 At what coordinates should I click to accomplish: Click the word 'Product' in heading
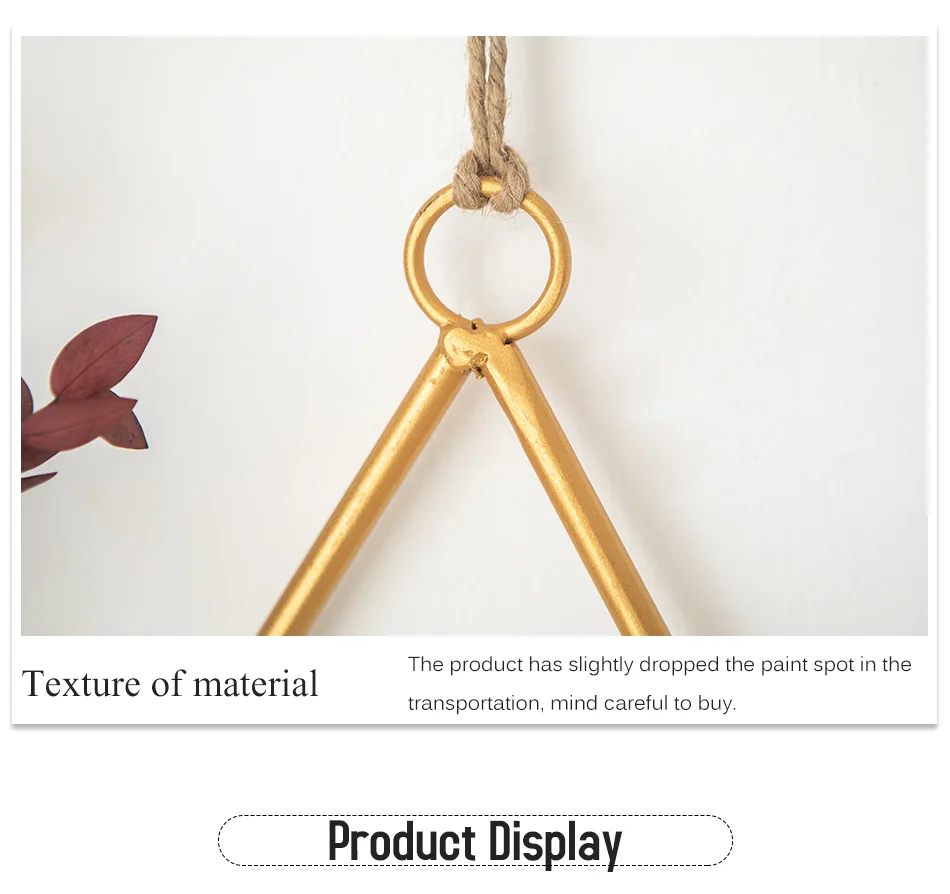pos(401,841)
